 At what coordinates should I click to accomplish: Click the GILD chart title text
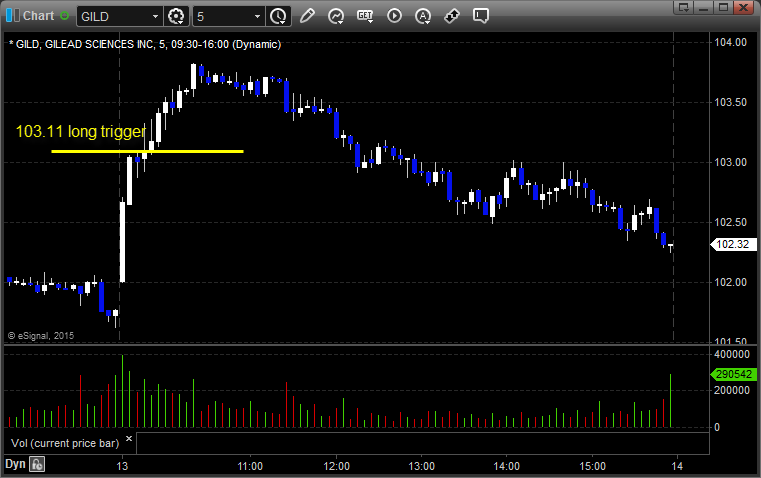[x=145, y=44]
